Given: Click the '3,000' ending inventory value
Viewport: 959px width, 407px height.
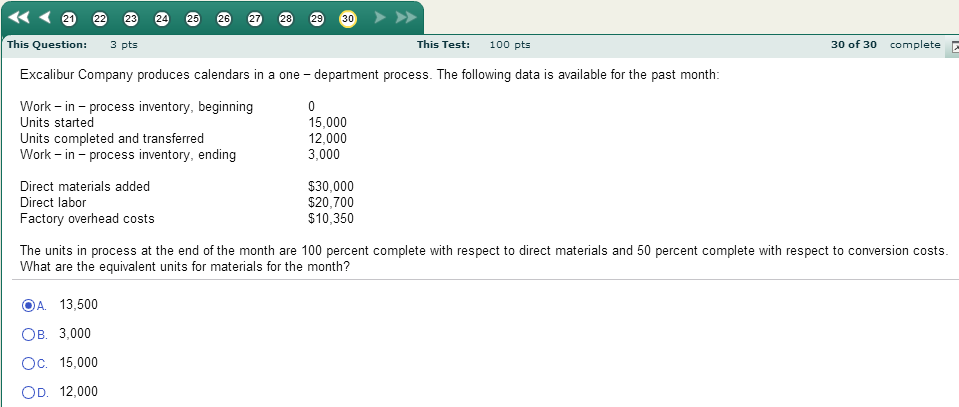Looking at the screenshot, I should [x=324, y=155].
